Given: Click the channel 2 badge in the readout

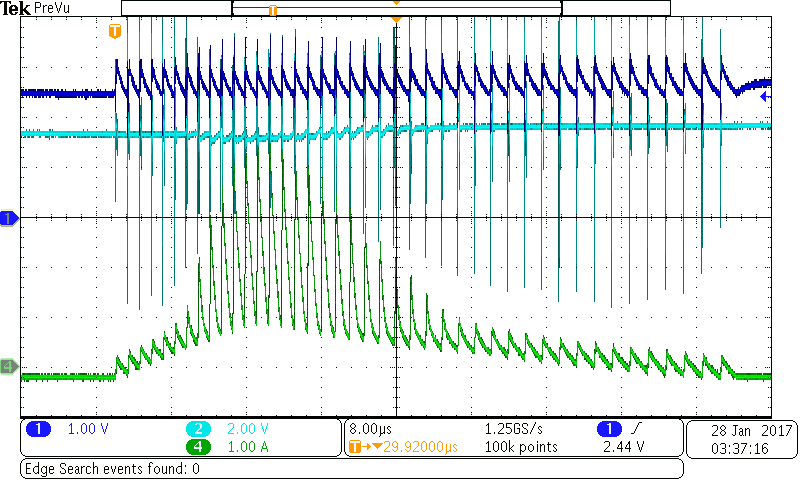Looking at the screenshot, I should pos(198,429).
